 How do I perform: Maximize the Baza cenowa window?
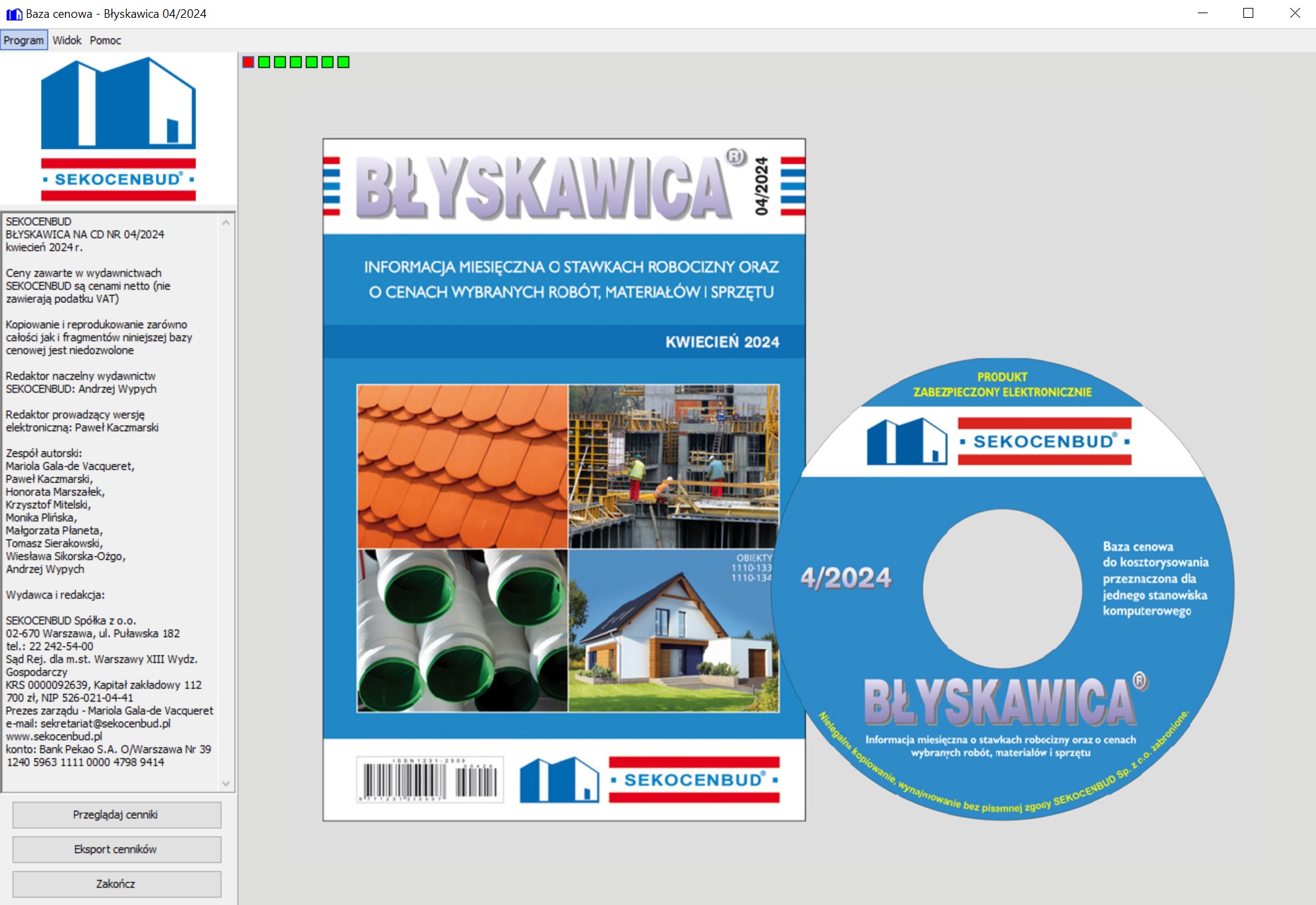[x=1248, y=13]
